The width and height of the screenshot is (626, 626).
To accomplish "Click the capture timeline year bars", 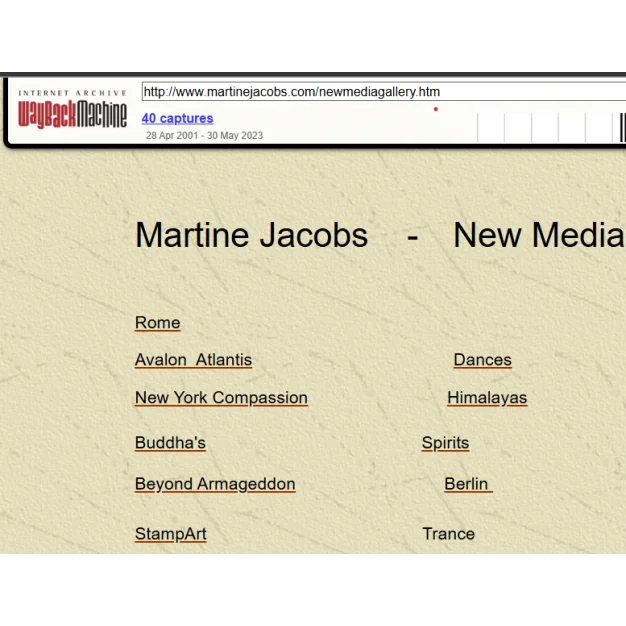I will click(550, 128).
